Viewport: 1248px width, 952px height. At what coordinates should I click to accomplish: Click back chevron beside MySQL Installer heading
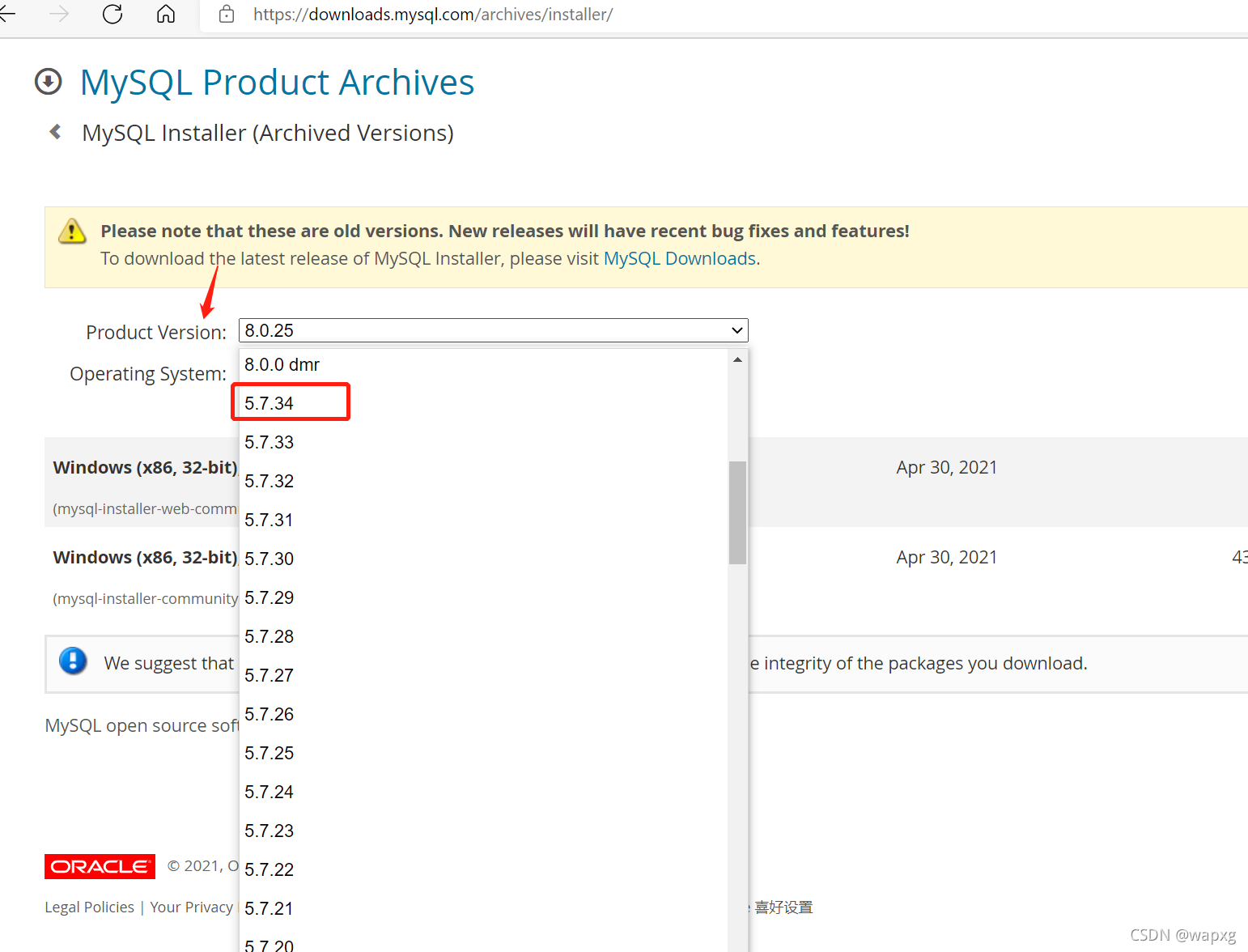click(x=55, y=132)
